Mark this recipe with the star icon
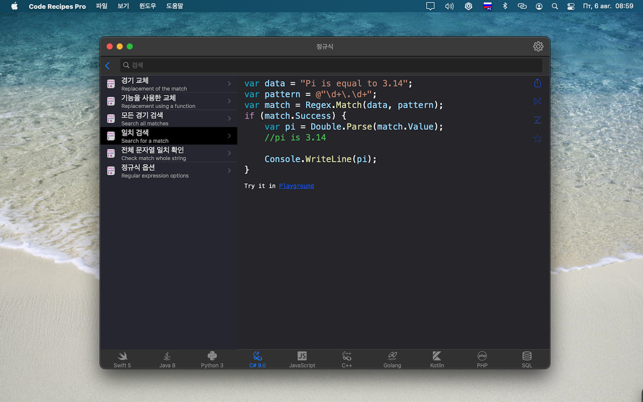This screenshot has height=402, width=643. pyautogui.click(x=538, y=139)
